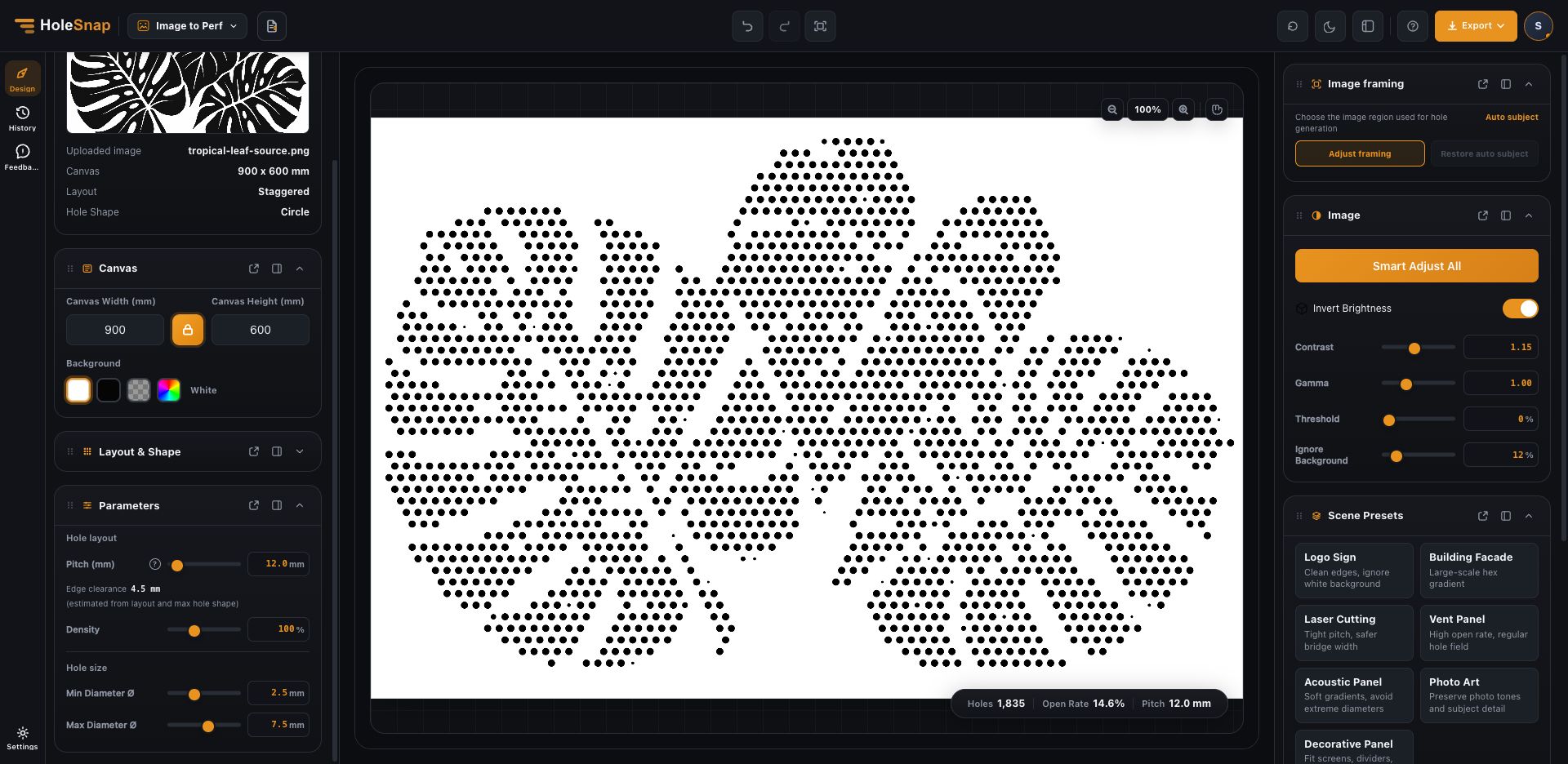Screen dimensions: 1568x764
Task: Click the Contrast slider handle
Action: pyautogui.click(x=1414, y=348)
